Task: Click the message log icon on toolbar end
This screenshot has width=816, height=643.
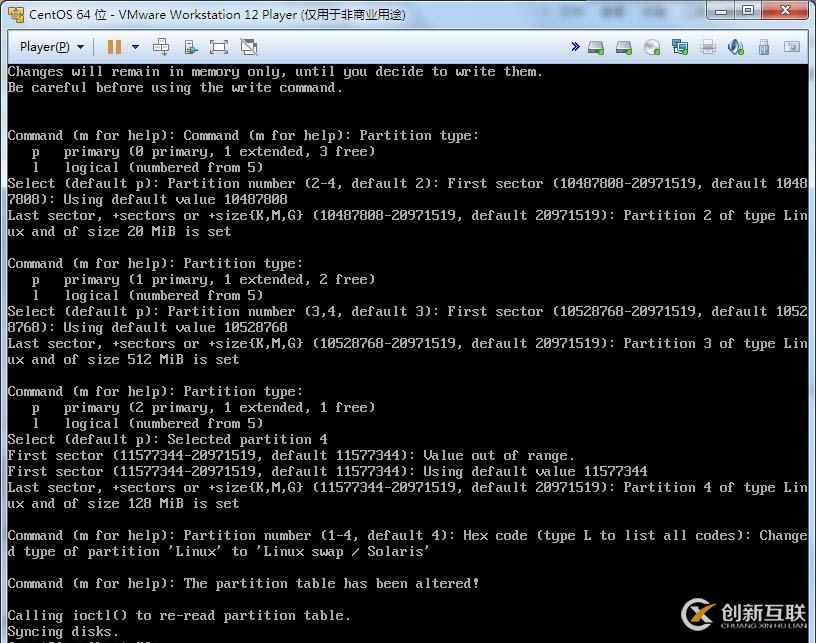Action: pyautogui.click(x=792, y=47)
